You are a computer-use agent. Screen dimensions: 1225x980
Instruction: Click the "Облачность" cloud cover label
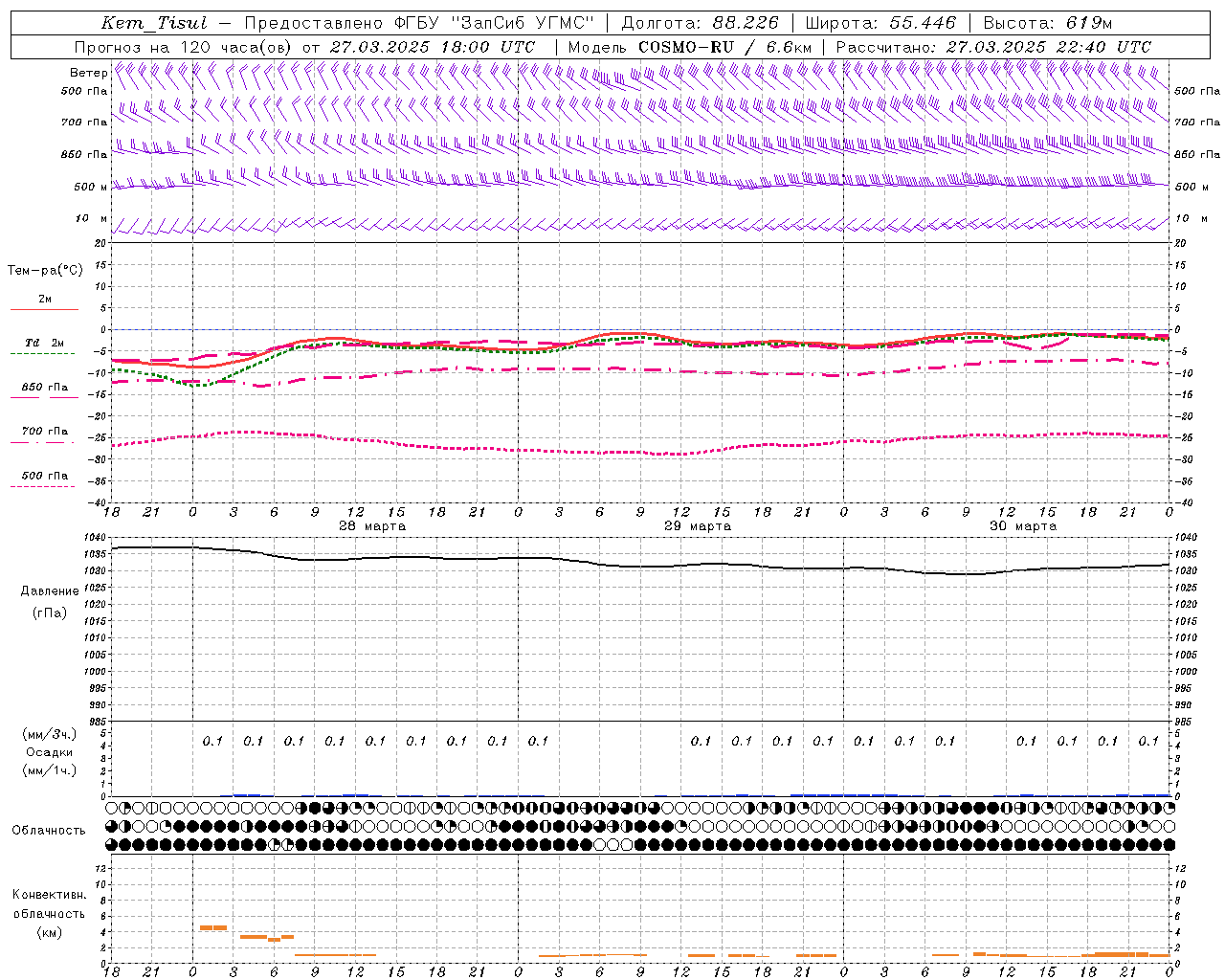[x=49, y=831]
